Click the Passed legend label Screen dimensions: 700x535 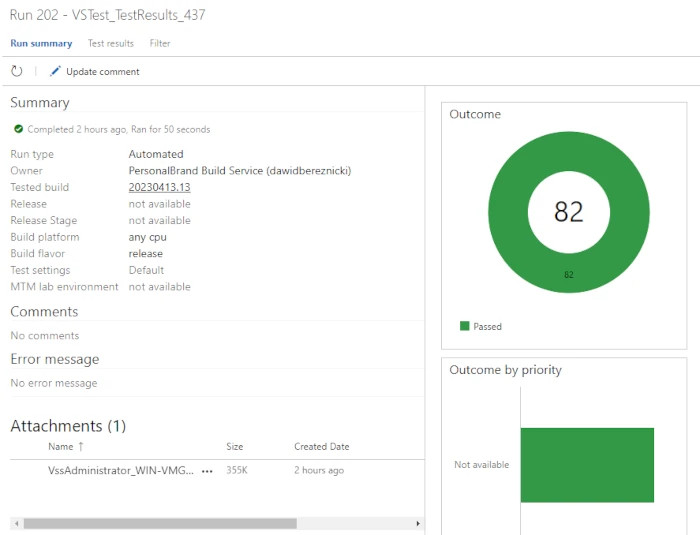pyautogui.click(x=488, y=326)
